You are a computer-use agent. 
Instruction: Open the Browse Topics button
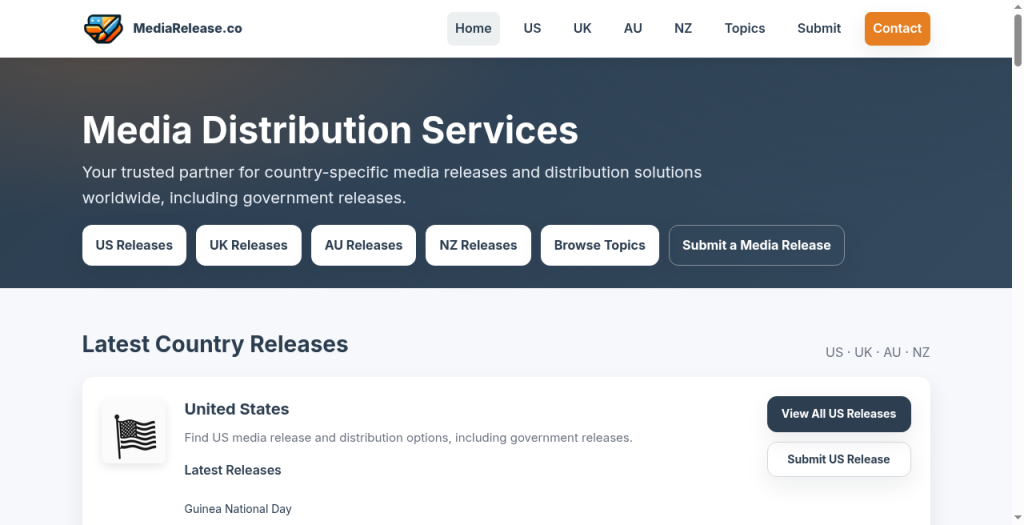click(x=600, y=246)
